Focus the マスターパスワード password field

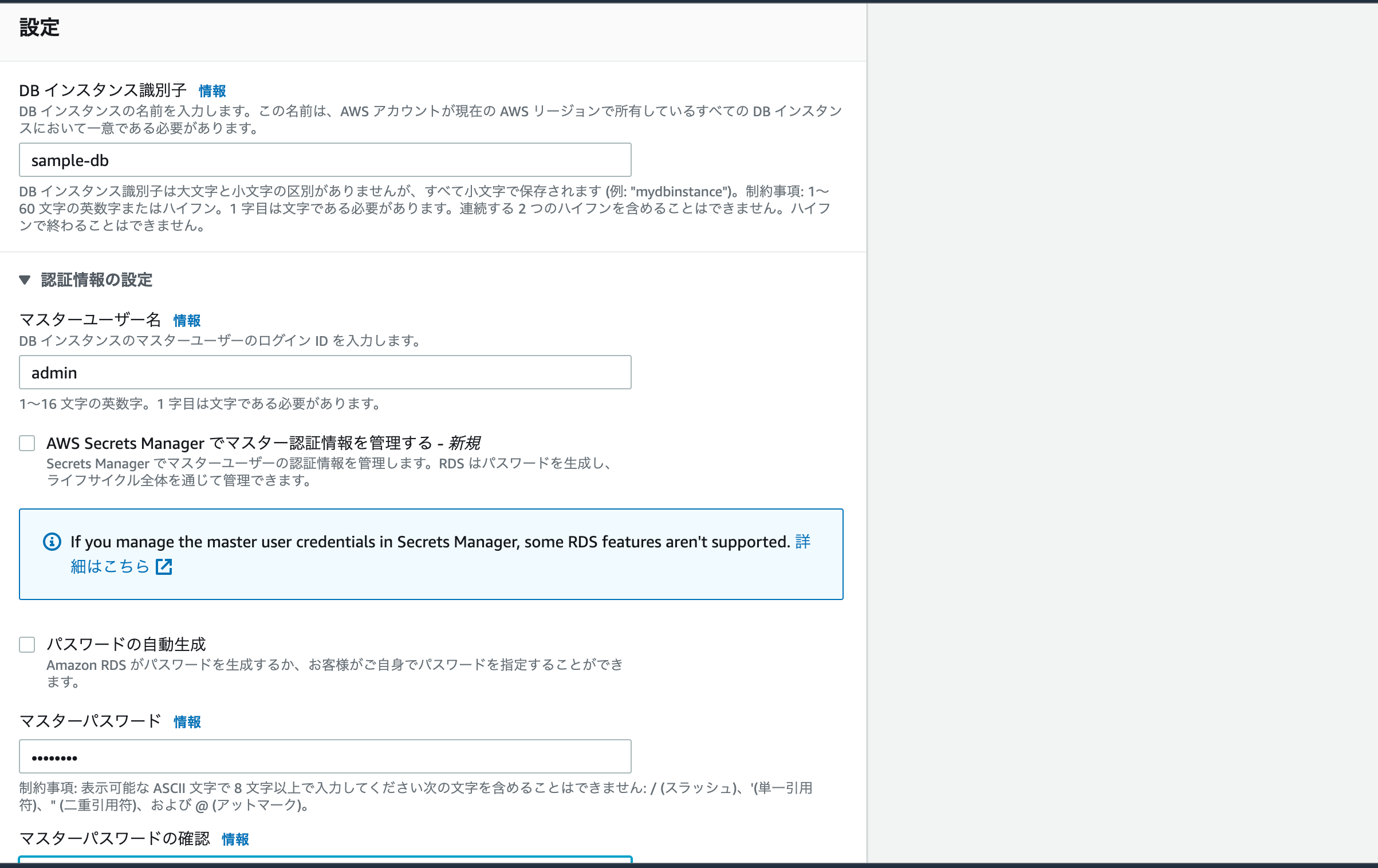324,756
